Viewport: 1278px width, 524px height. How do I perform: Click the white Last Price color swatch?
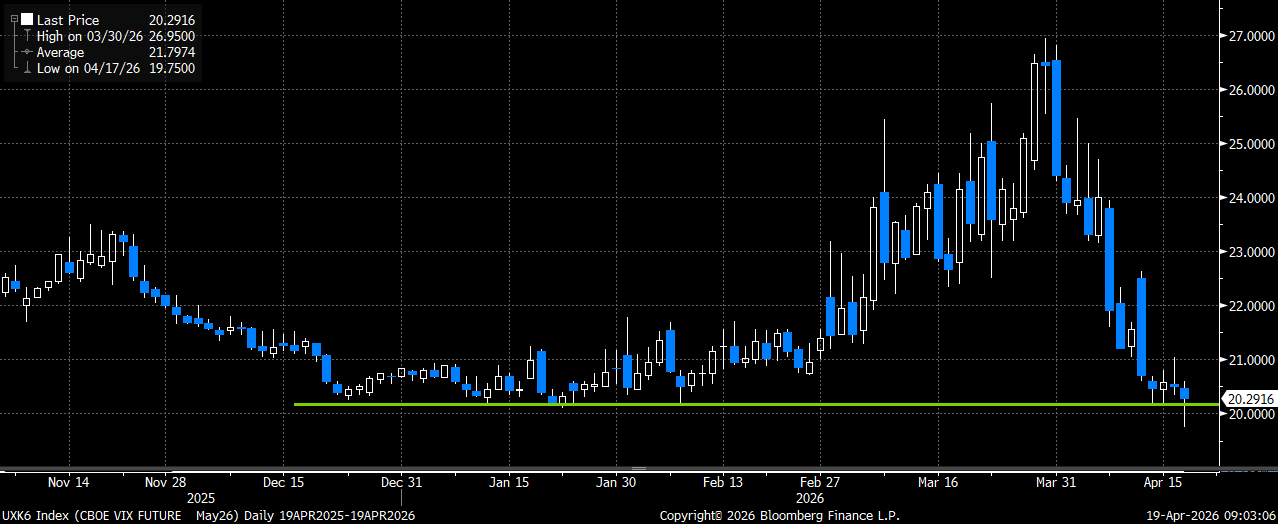point(26,20)
